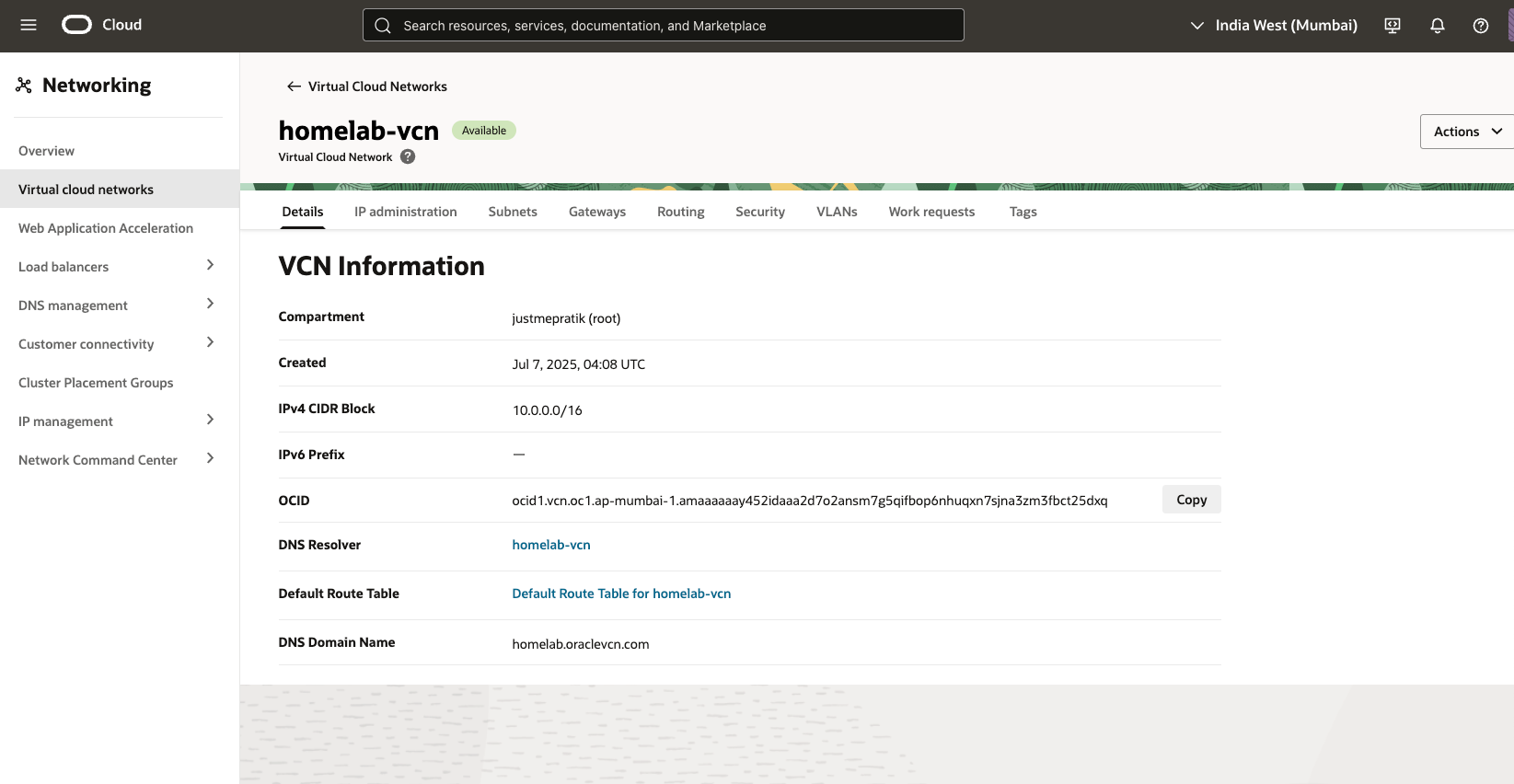The width and height of the screenshot is (1514, 784).
Task: Open the hamburger navigation menu
Action: point(29,25)
